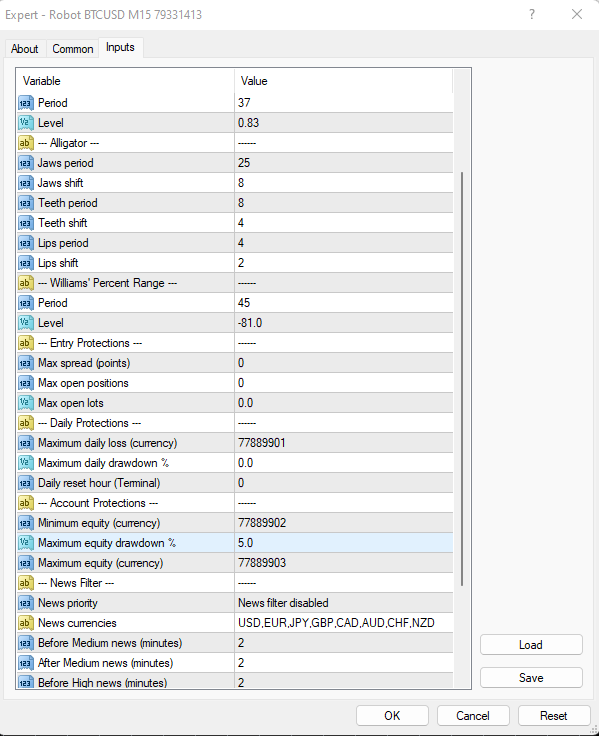The height and width of the screenshot is (736, 599).
Task: Click the integer icon beside Lips period
Action: [26, 243]
